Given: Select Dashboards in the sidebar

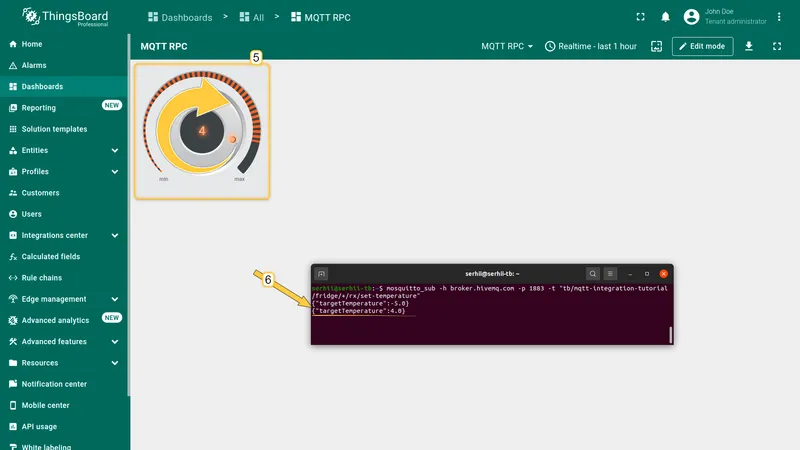Looking at the screenshot, I should (x=64, y=87).
